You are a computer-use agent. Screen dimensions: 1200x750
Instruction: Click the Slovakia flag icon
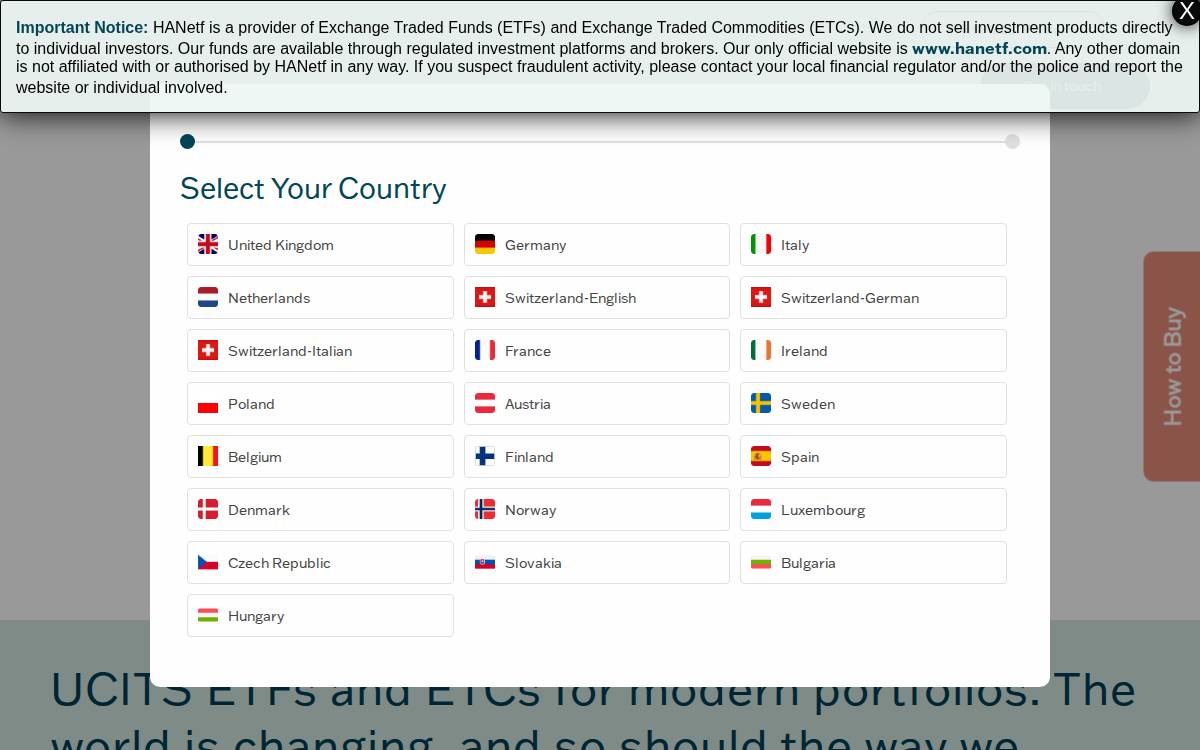[x=485, y=562]
